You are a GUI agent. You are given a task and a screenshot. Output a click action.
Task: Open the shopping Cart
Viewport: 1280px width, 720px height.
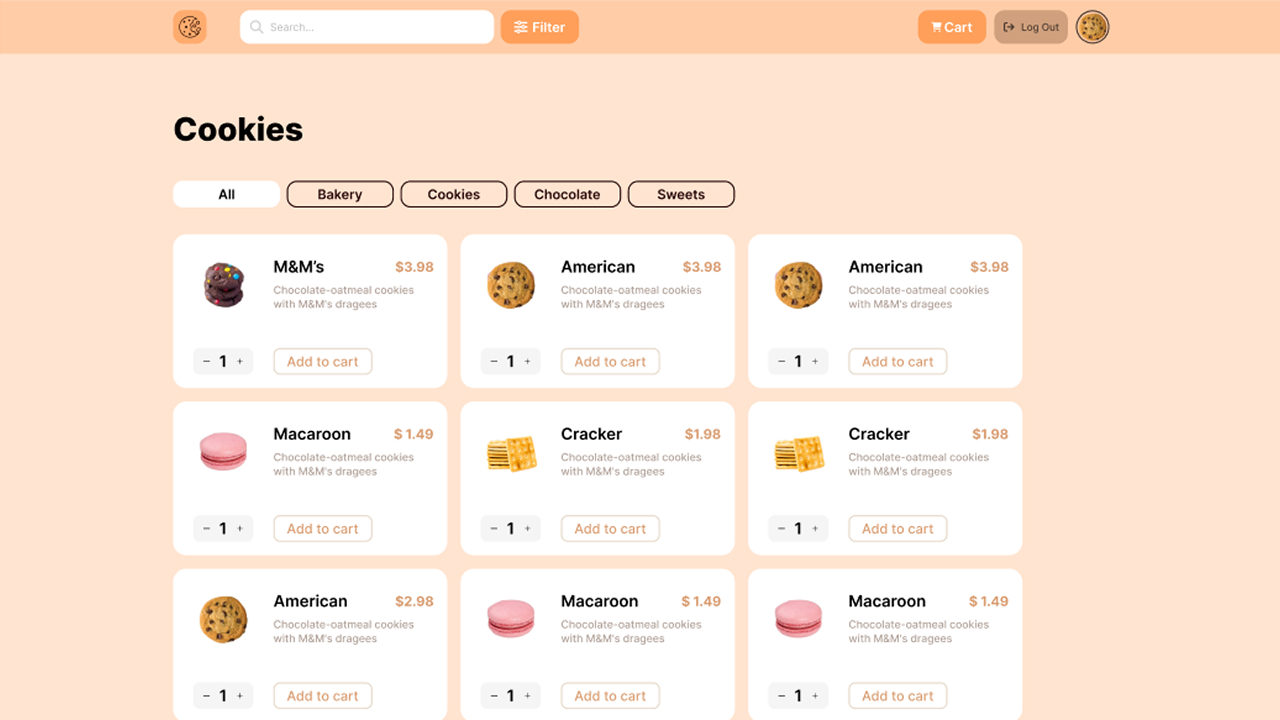(x=951, y=27)
